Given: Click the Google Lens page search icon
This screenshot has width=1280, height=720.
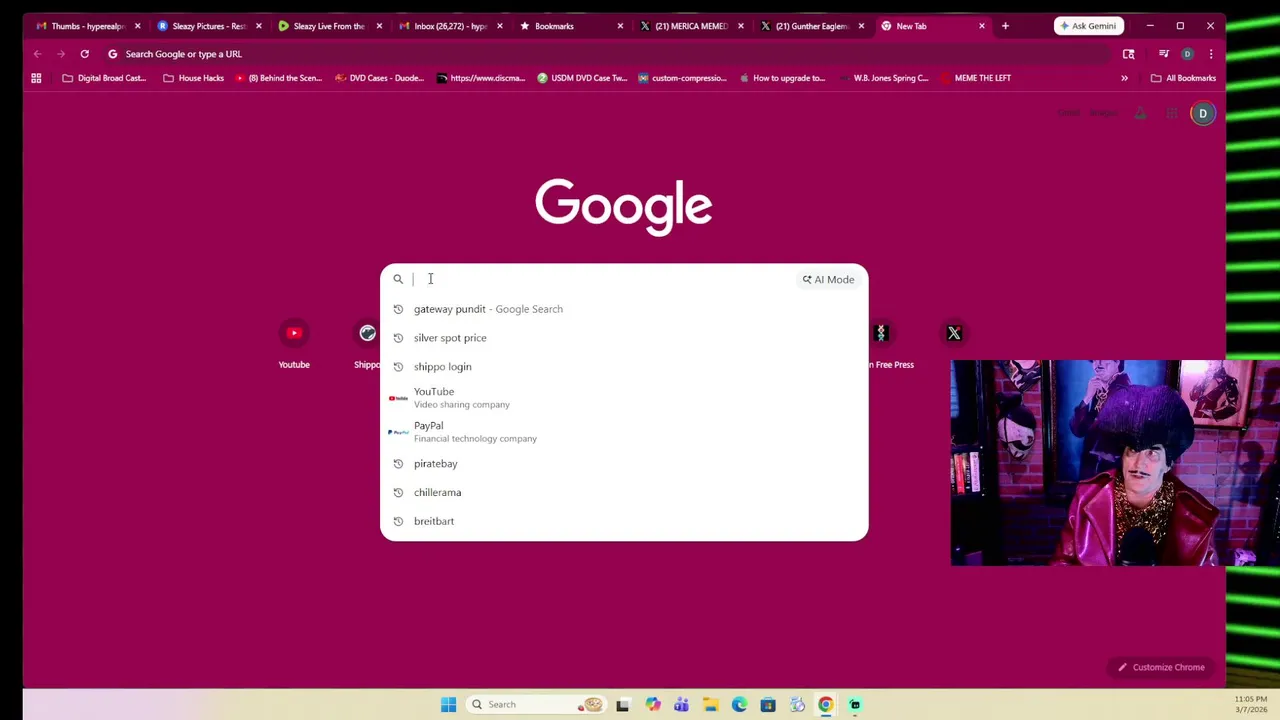Looking at the screenshot, I should tap(1128, 54).
